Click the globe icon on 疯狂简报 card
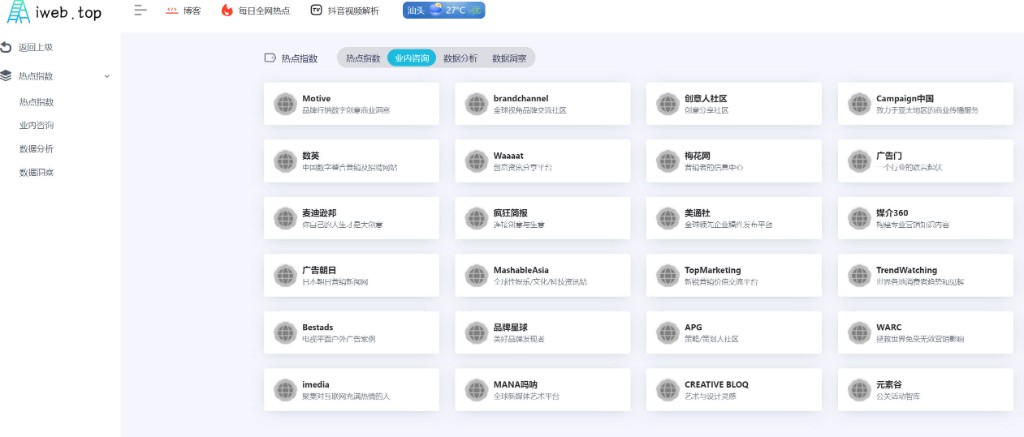 point(477,218)
